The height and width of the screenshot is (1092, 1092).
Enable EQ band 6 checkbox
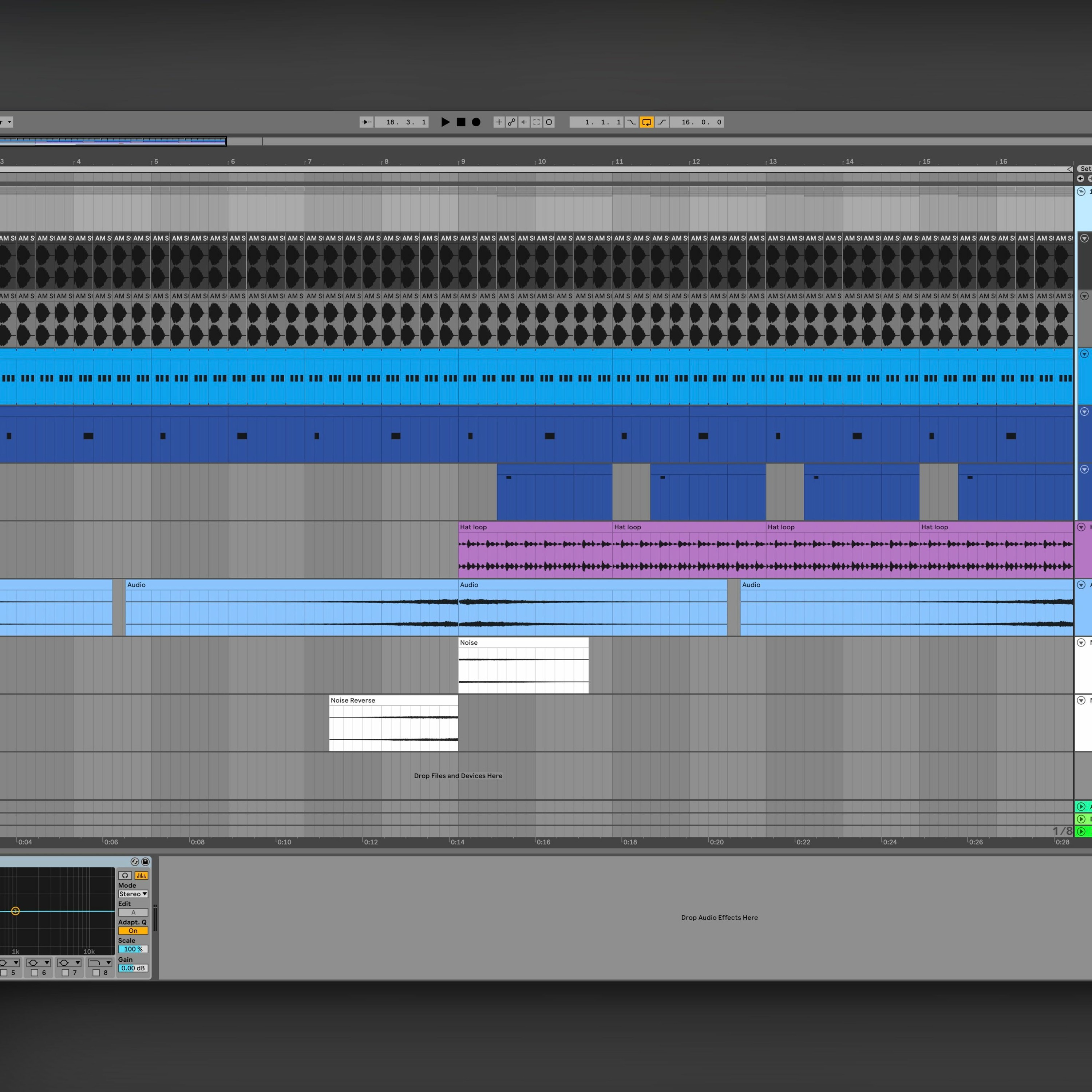pos(35,973)
